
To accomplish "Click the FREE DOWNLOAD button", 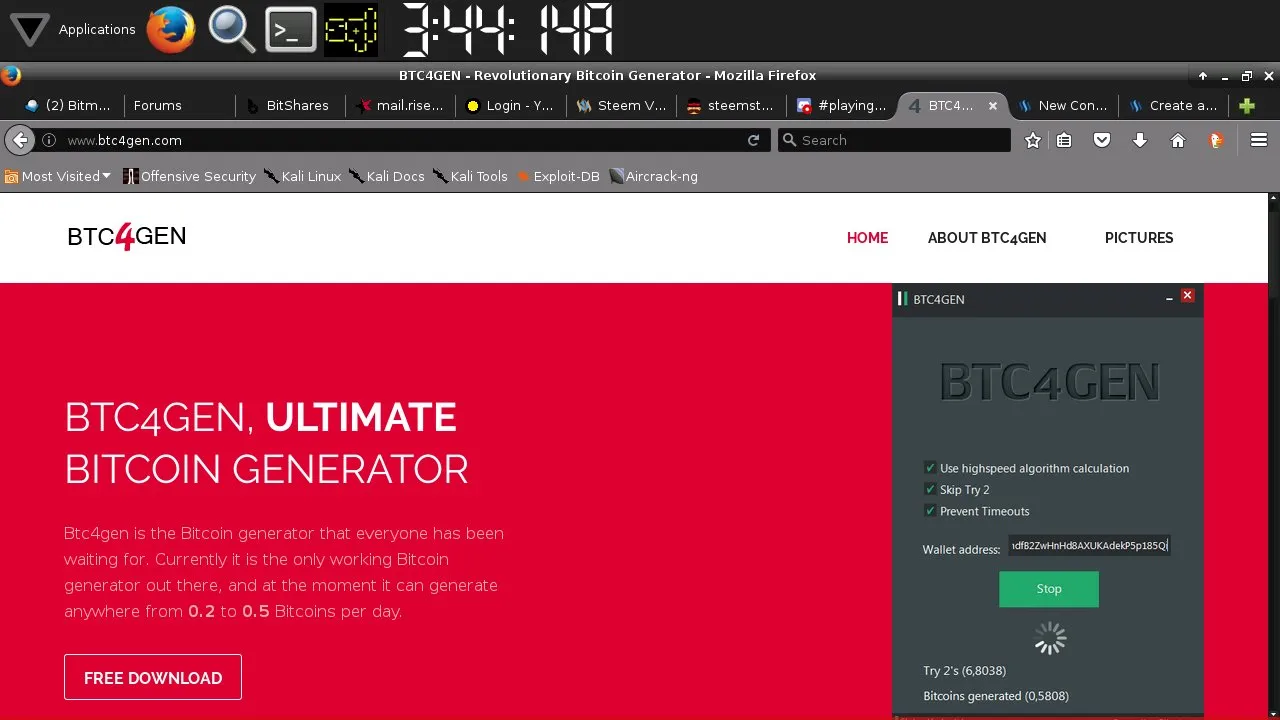I will click(153, 677).
